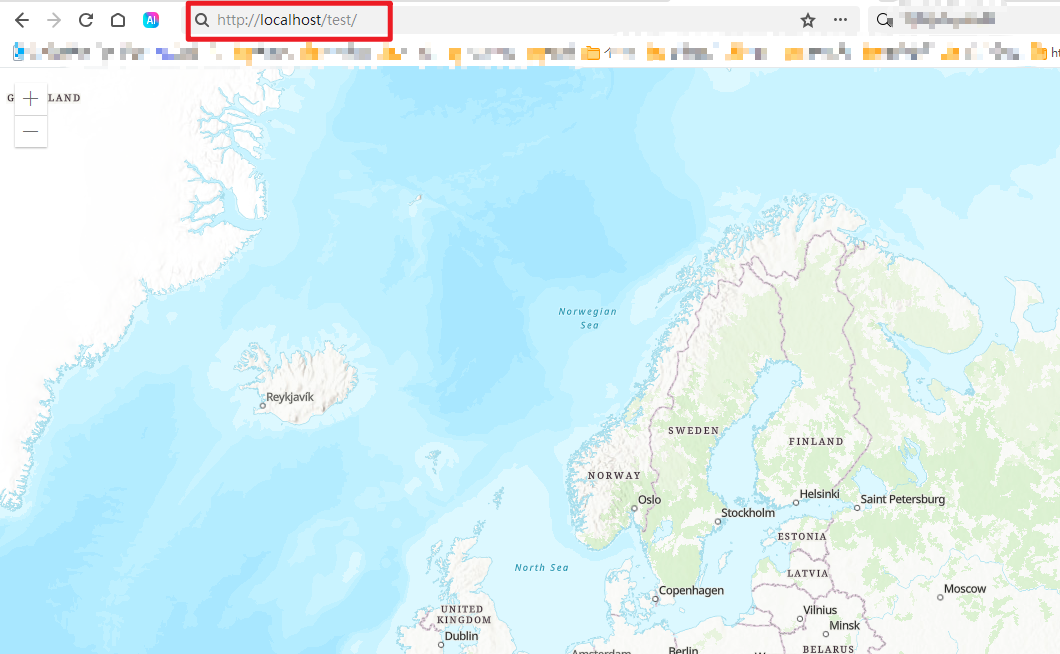
Task: Click the search icon in address bar
Action: coord(202,20)
